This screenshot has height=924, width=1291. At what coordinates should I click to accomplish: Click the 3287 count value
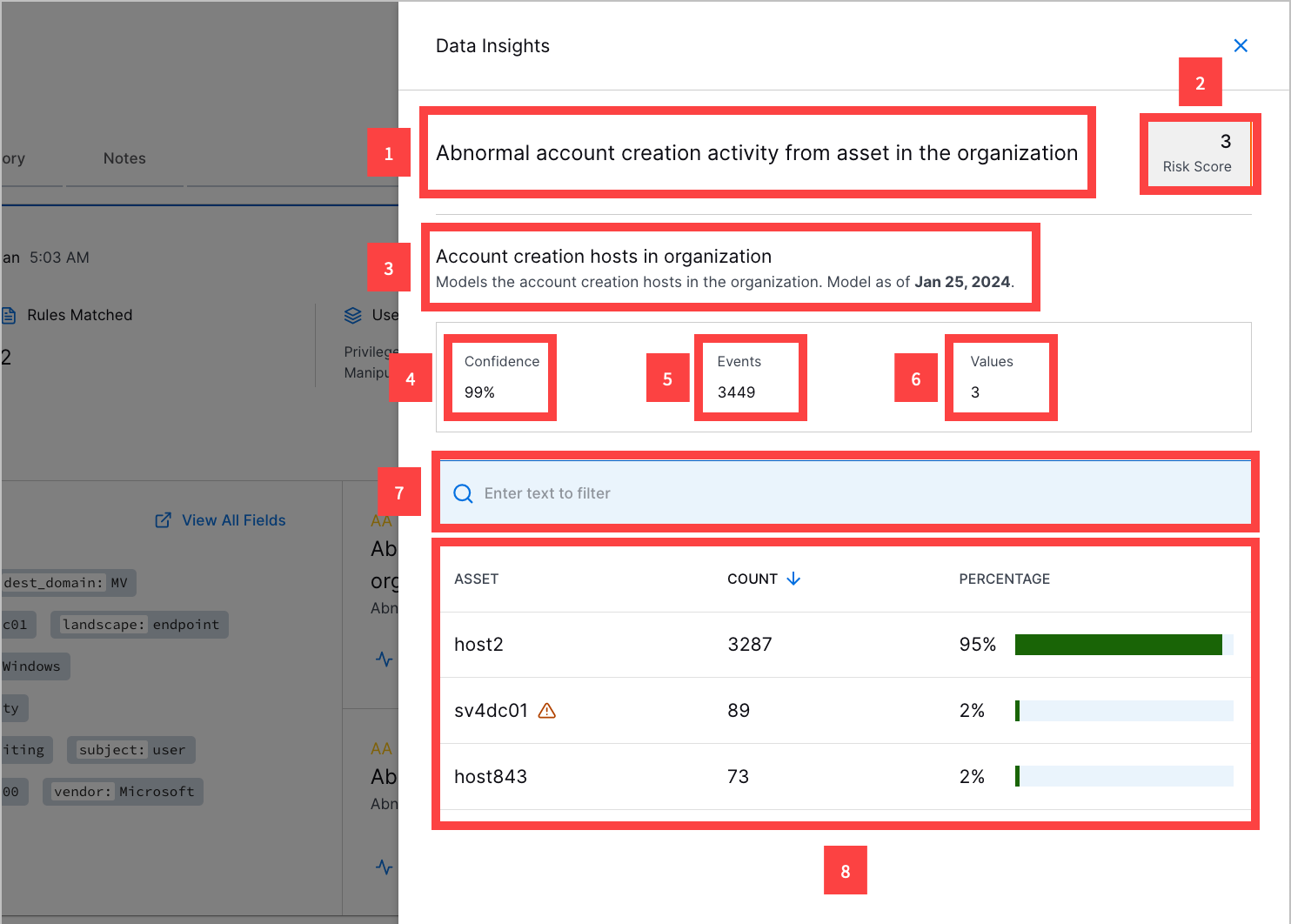(750, 645)
